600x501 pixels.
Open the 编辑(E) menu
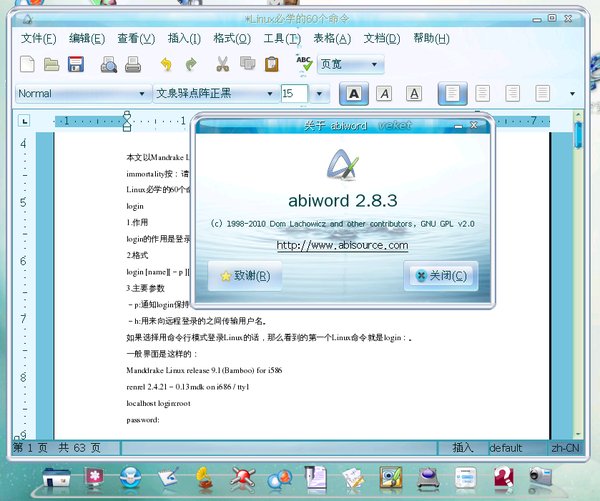coord(87,38)
